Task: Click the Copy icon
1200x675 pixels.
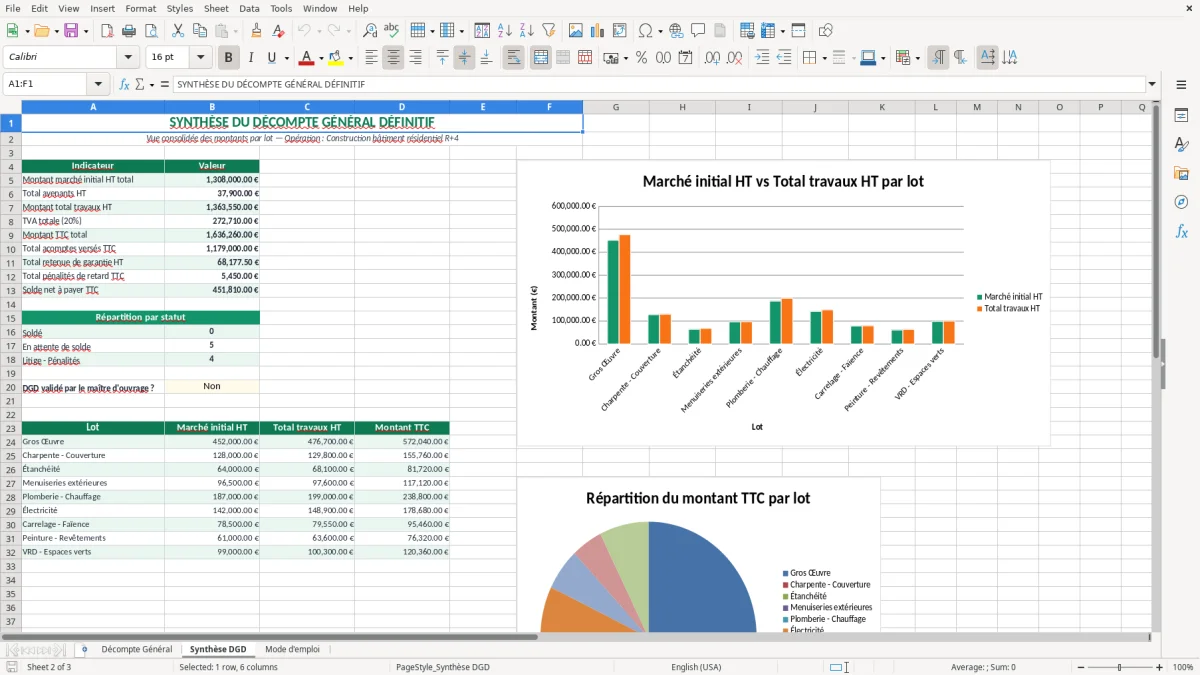Action: tap(200, 31)
